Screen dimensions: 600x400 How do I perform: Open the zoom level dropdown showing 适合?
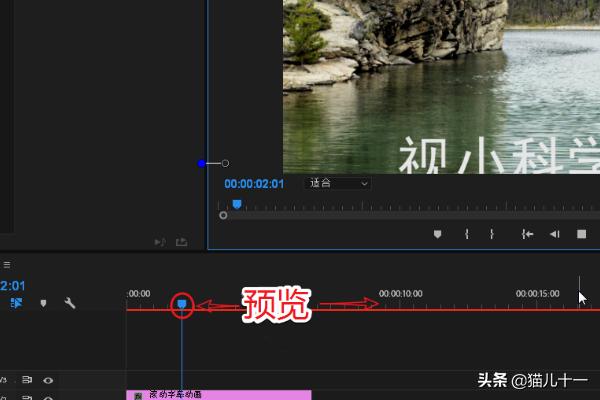point(338,183)
